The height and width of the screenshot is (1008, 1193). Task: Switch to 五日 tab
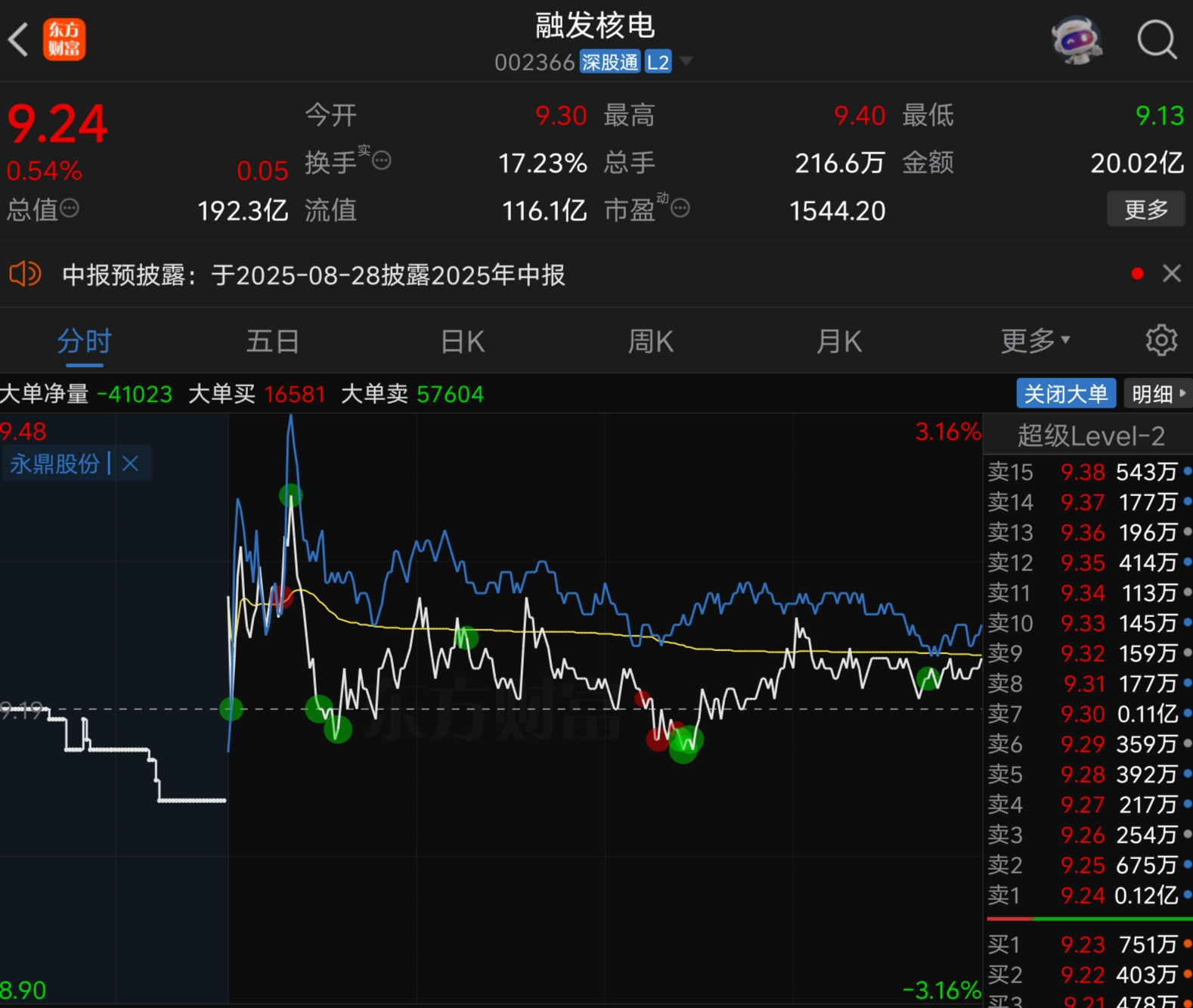(273, 341)
